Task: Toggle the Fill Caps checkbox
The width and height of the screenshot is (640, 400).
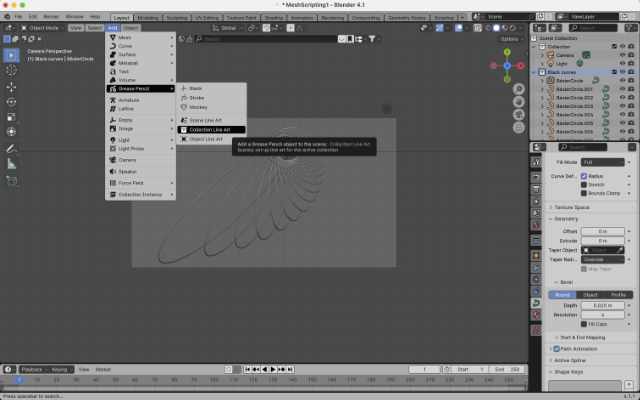Action: pos(584,324)
